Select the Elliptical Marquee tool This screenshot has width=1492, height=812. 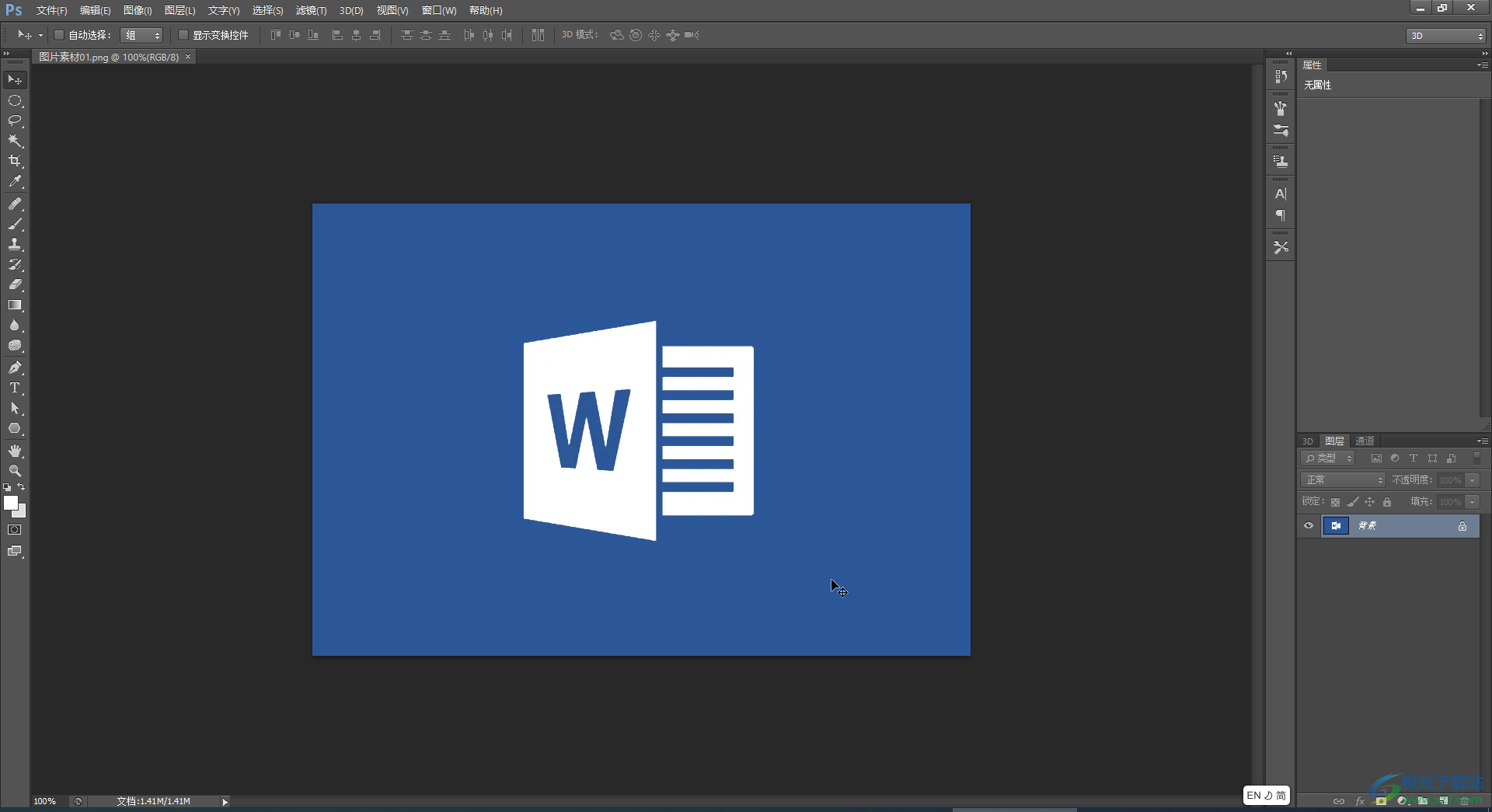[15, 100]
